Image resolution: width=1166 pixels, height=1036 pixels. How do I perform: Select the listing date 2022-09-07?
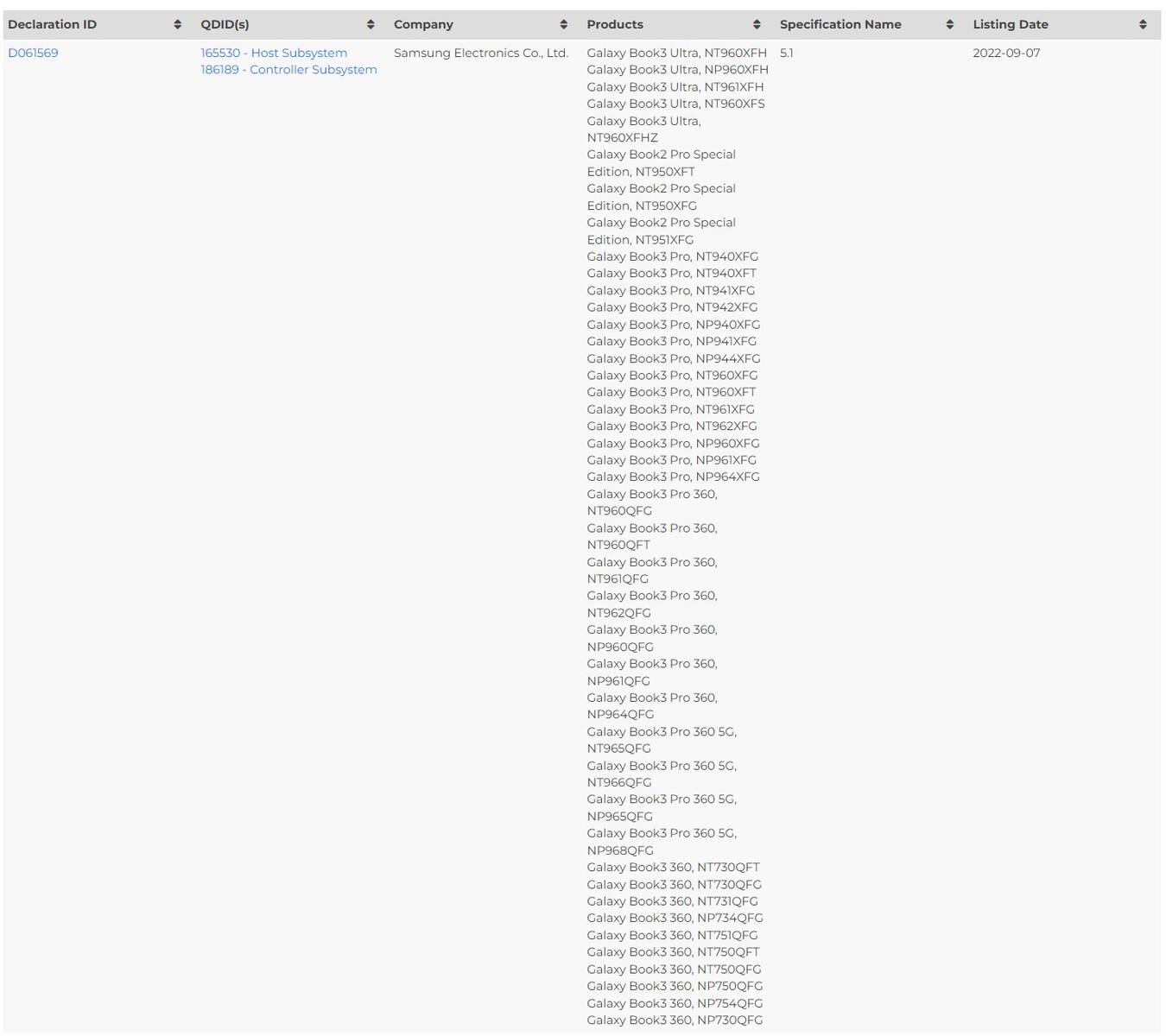(1006, 53)
